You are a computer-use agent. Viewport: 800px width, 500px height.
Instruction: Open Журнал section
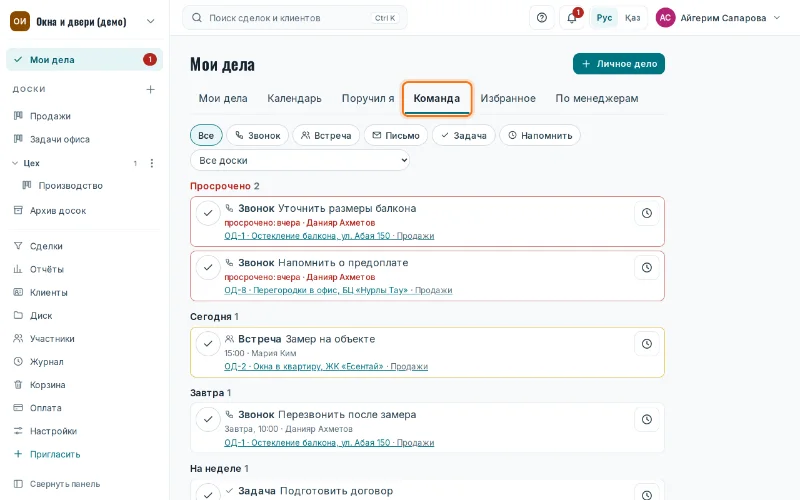(84, 362)
